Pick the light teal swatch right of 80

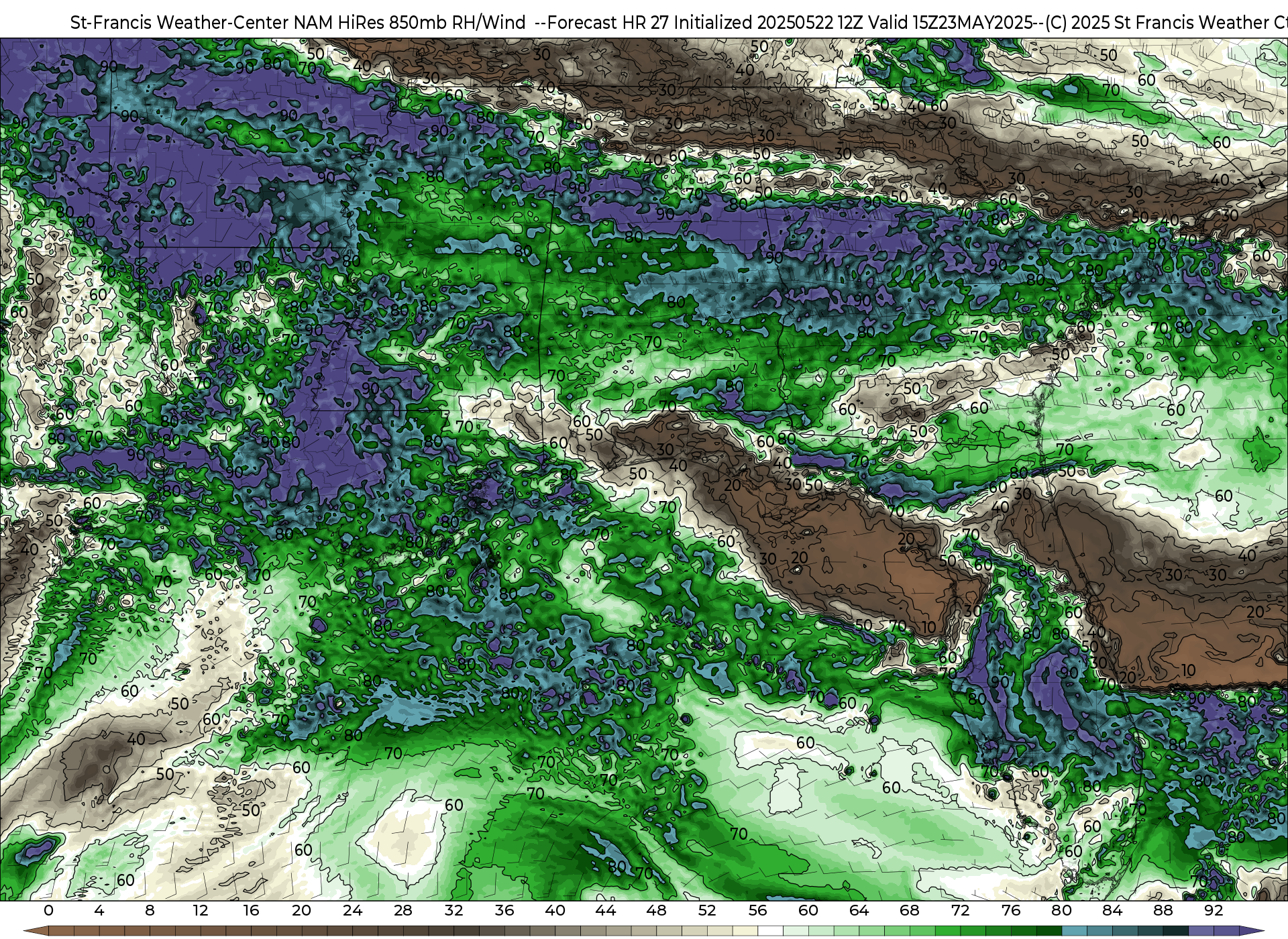[x=1074, y=931]
